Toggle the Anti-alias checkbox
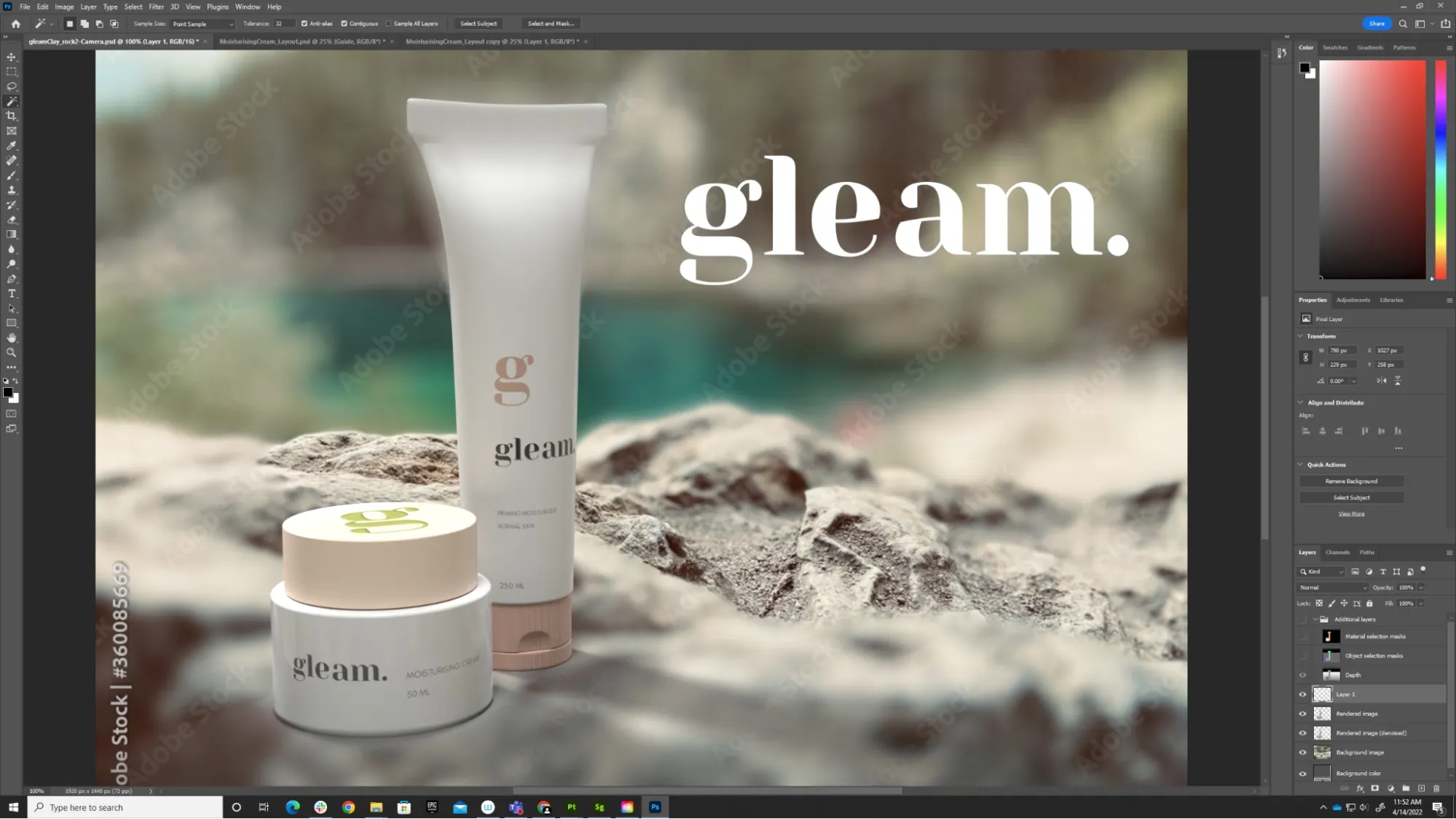 click(304, 23)
